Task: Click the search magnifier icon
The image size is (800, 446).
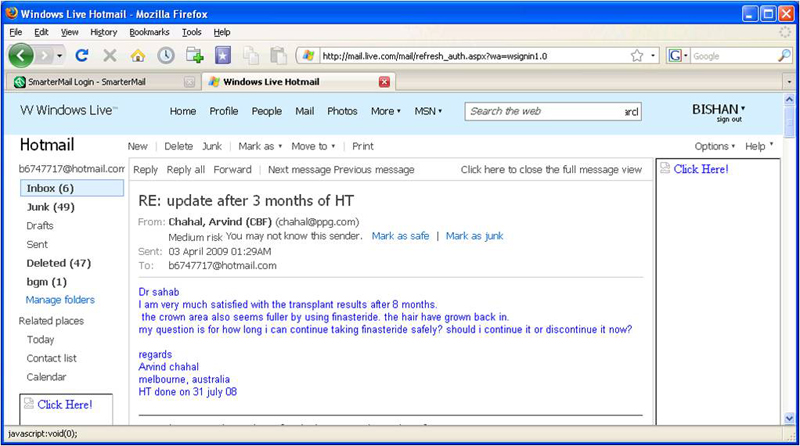Action: 784,56
